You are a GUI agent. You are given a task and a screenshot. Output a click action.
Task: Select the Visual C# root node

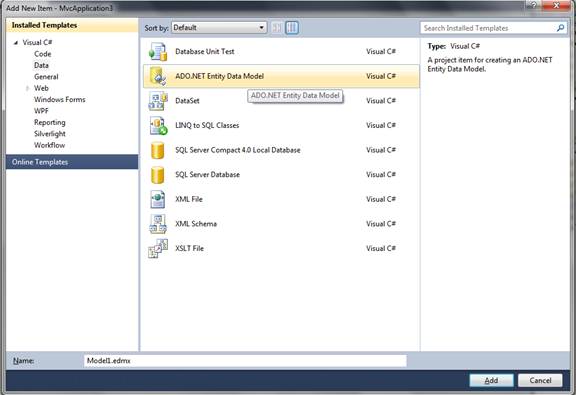tap(37, 43)
